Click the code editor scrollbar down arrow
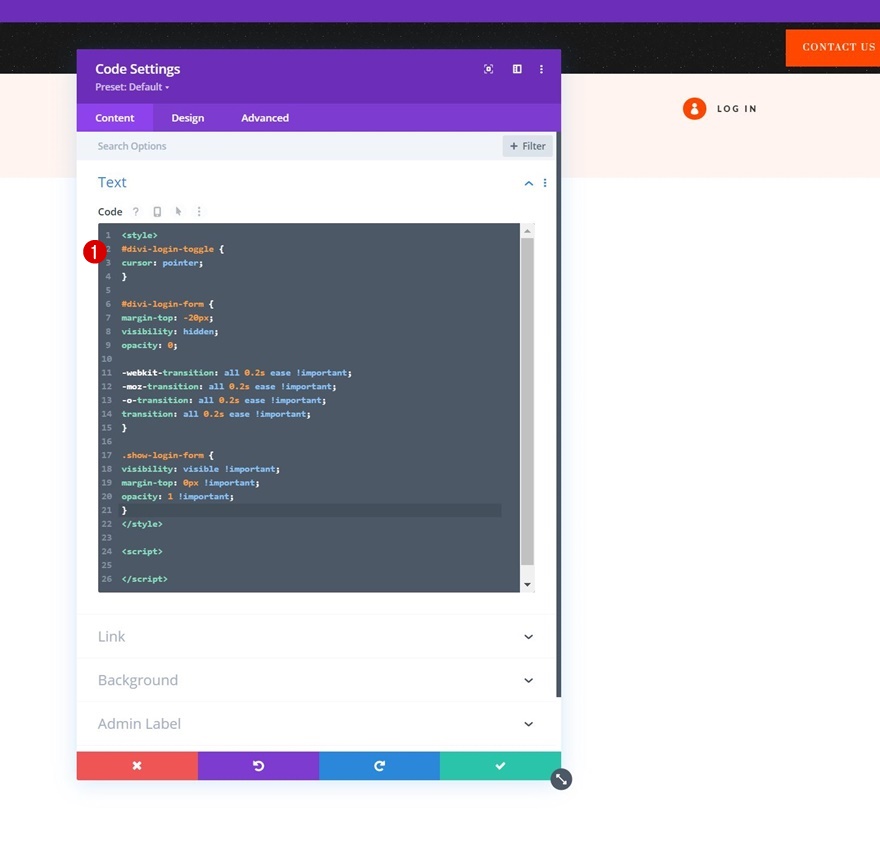This screenshot has height=844, width=880. pos(527,585)
